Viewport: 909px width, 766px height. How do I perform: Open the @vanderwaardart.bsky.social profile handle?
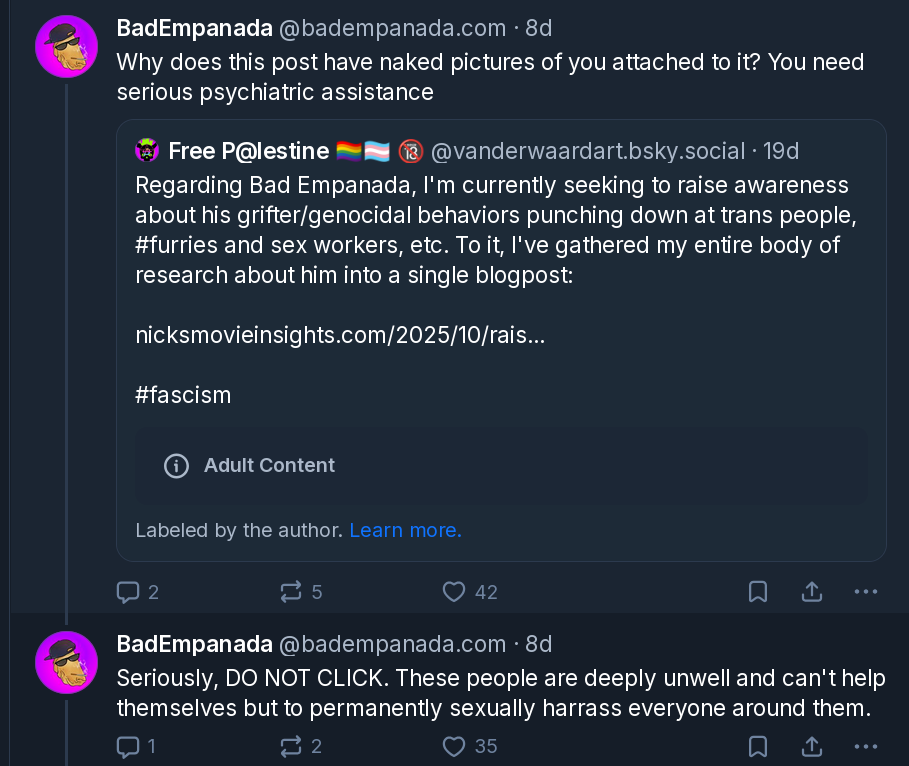coord(588,152)
